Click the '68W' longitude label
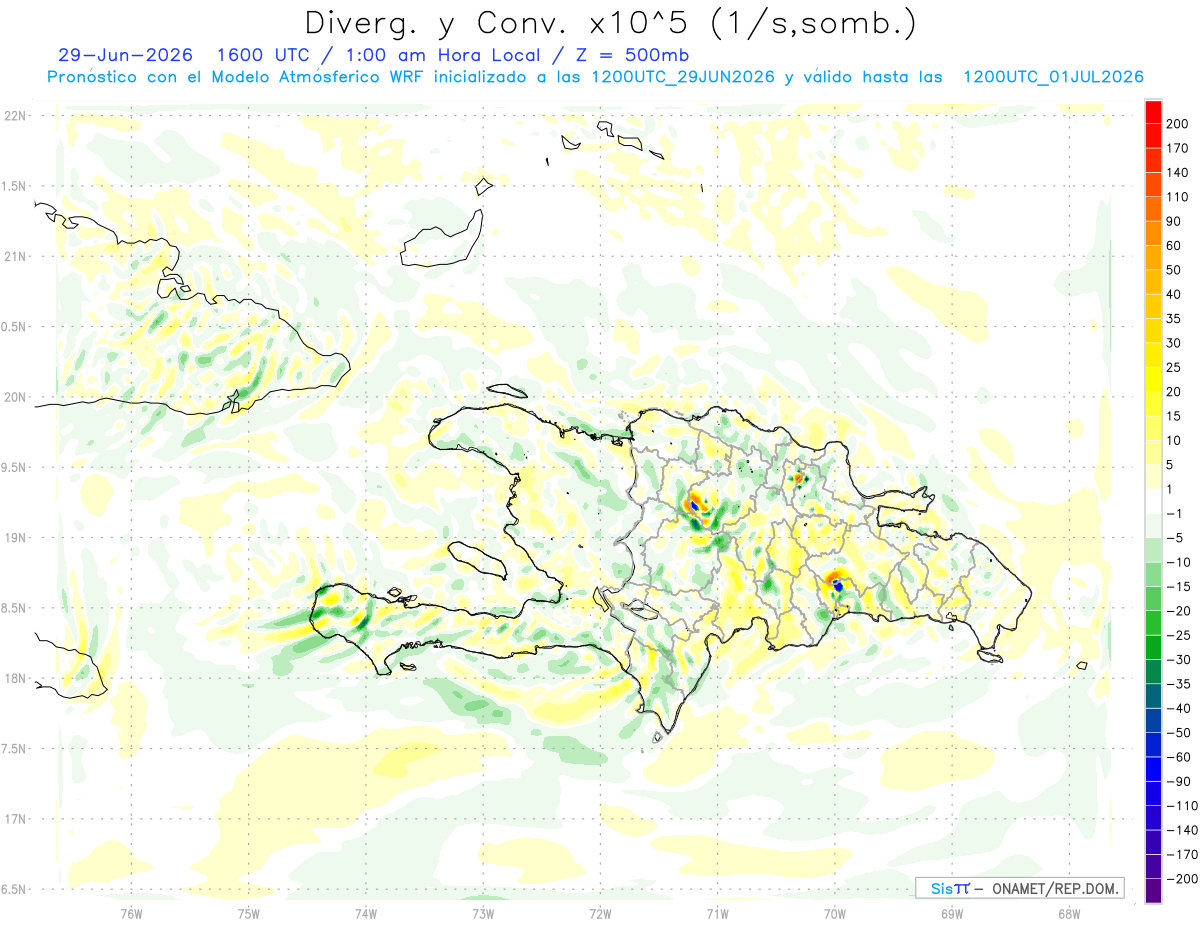 click(x=1069, y=913)
